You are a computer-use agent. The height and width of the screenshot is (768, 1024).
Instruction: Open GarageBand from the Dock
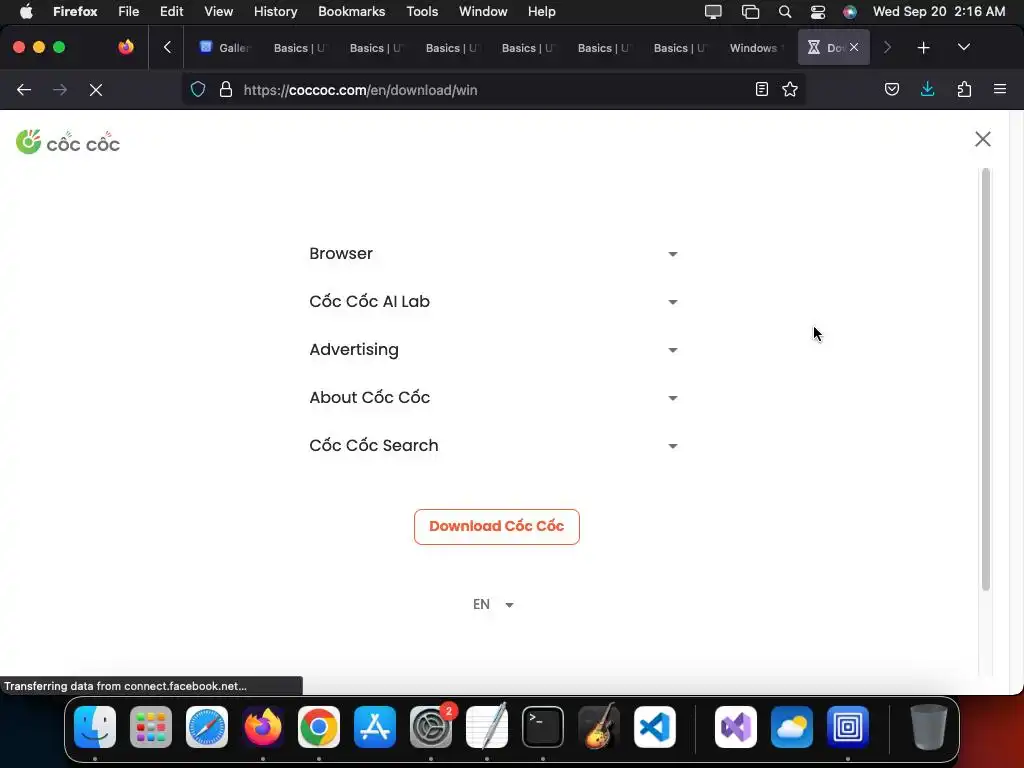click(x=599, y=727)
